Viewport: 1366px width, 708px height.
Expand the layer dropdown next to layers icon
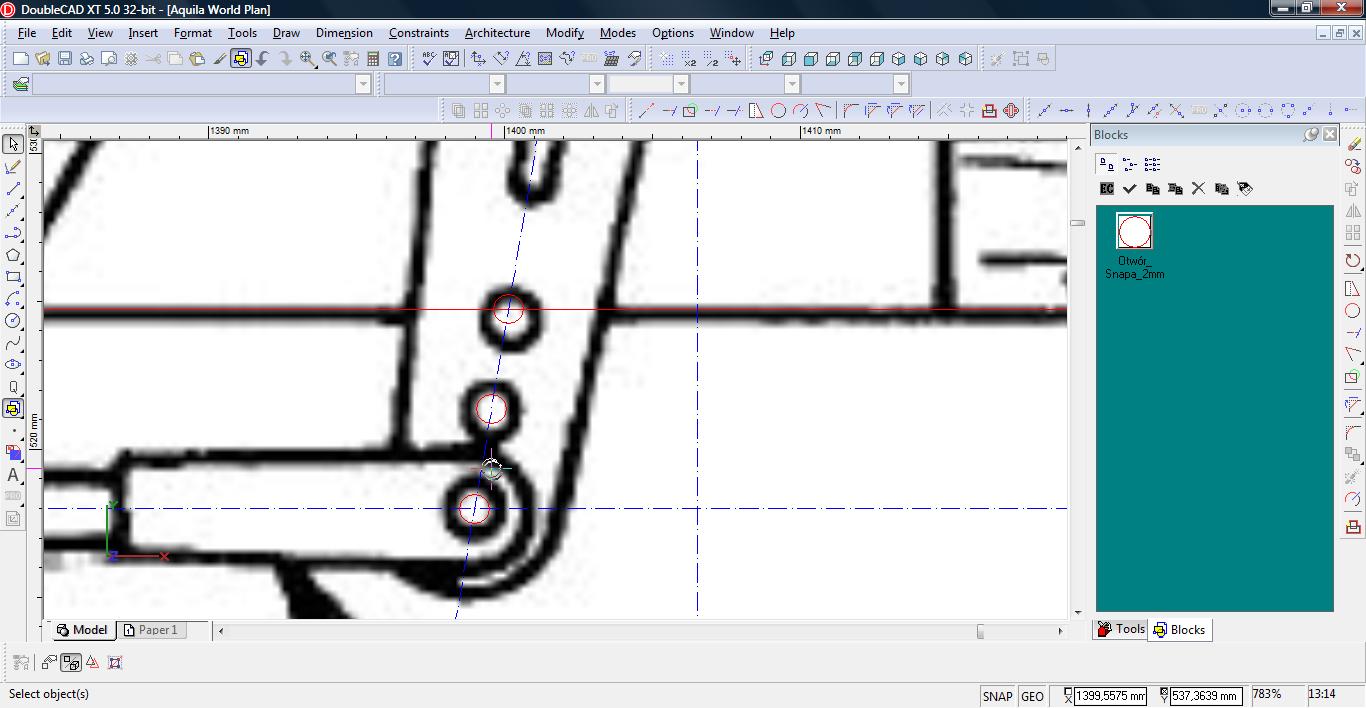click(x=363, y=84)
